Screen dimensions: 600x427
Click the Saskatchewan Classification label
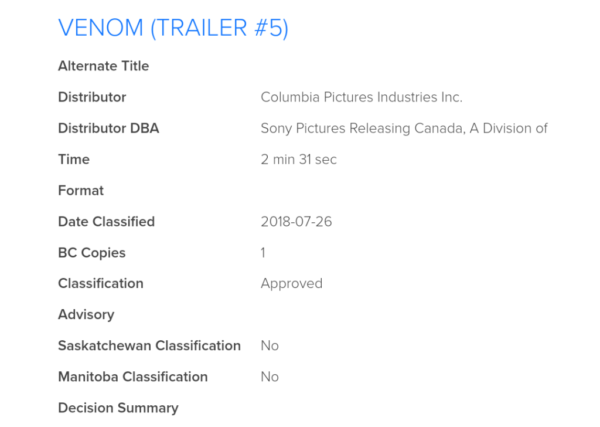tap(149, 346)
